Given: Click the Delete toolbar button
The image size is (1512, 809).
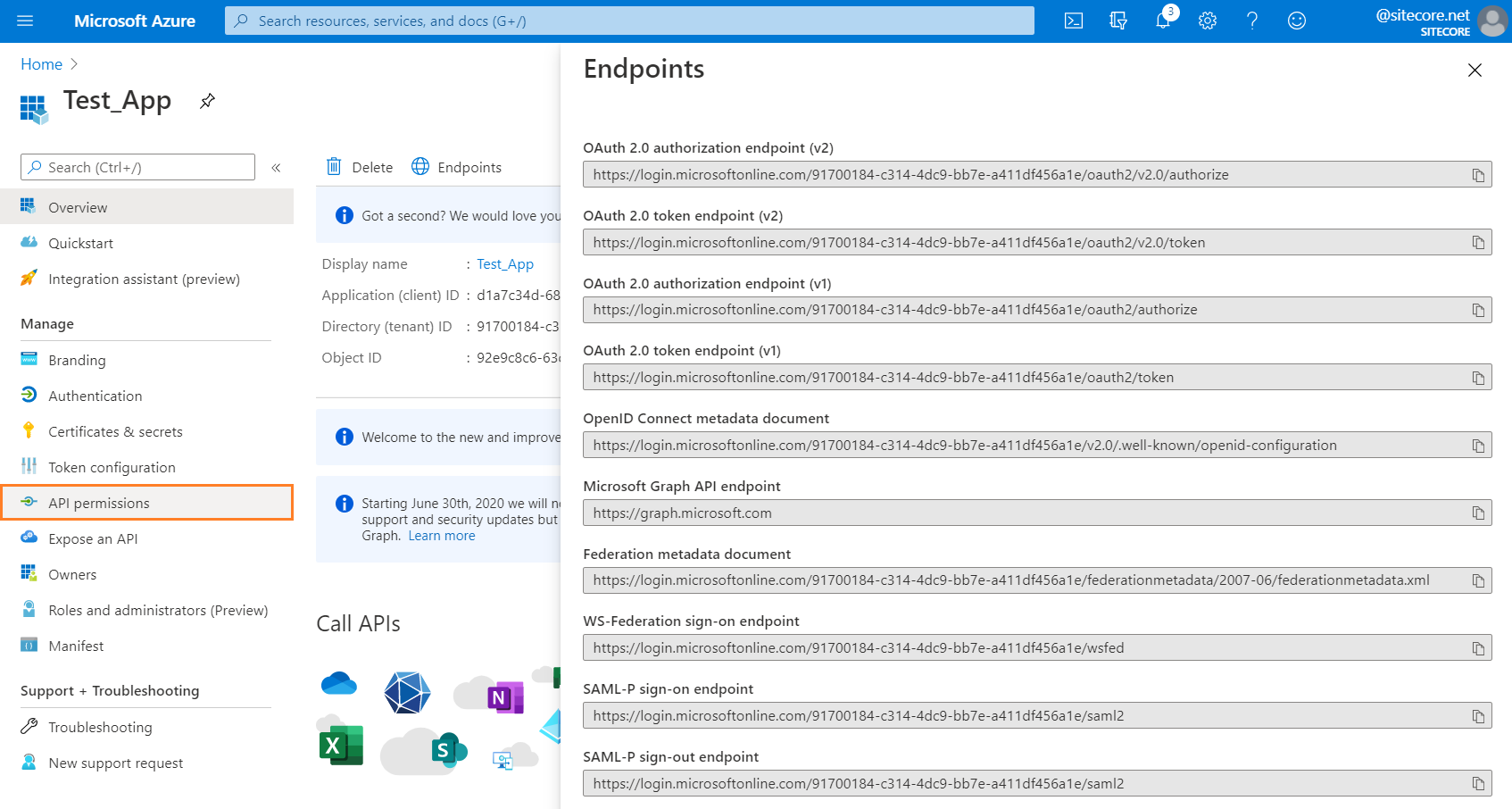Looking at the screenshot, I should point(360,167).
